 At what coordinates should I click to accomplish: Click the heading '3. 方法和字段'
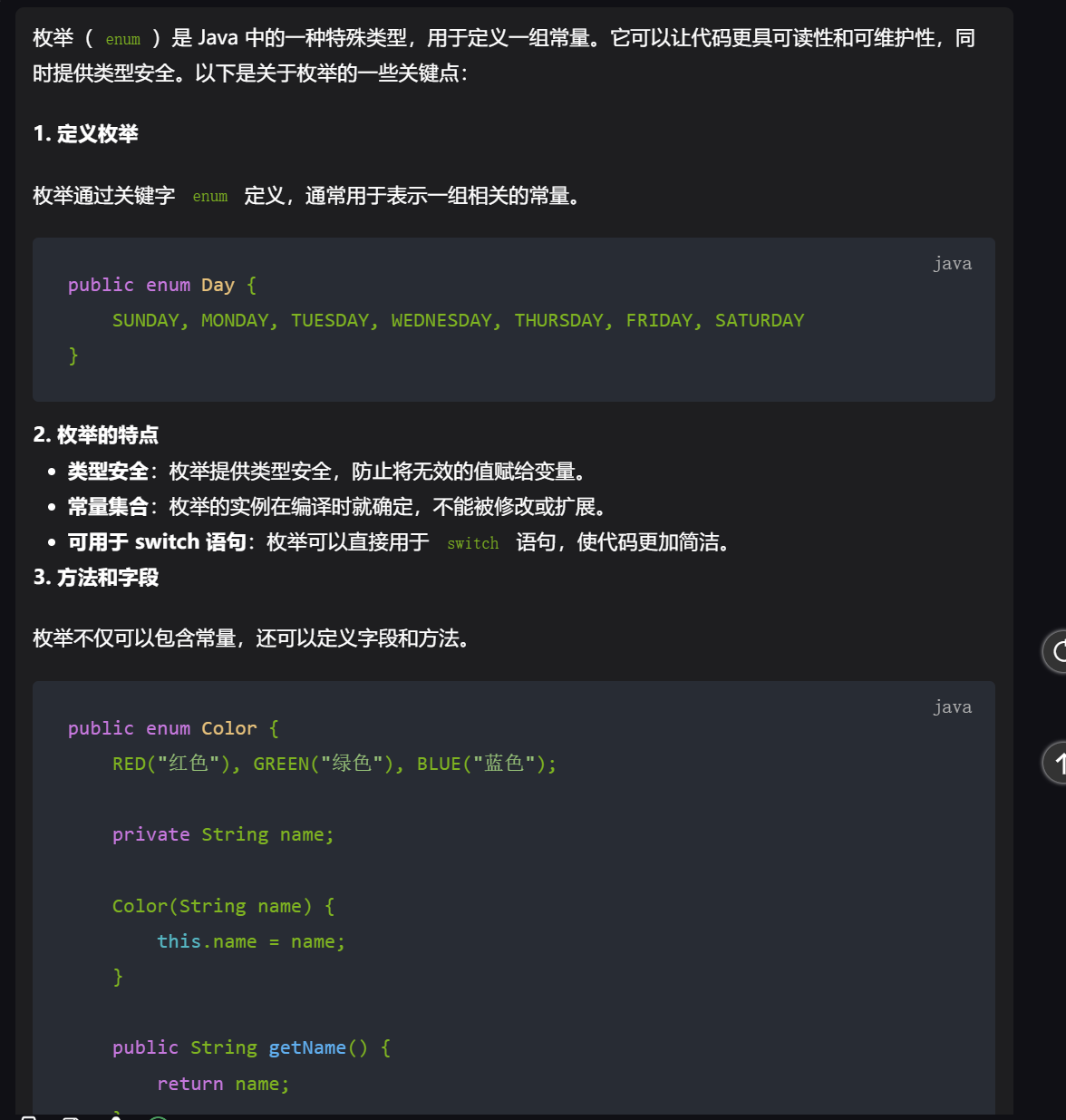tap(95, 578)
